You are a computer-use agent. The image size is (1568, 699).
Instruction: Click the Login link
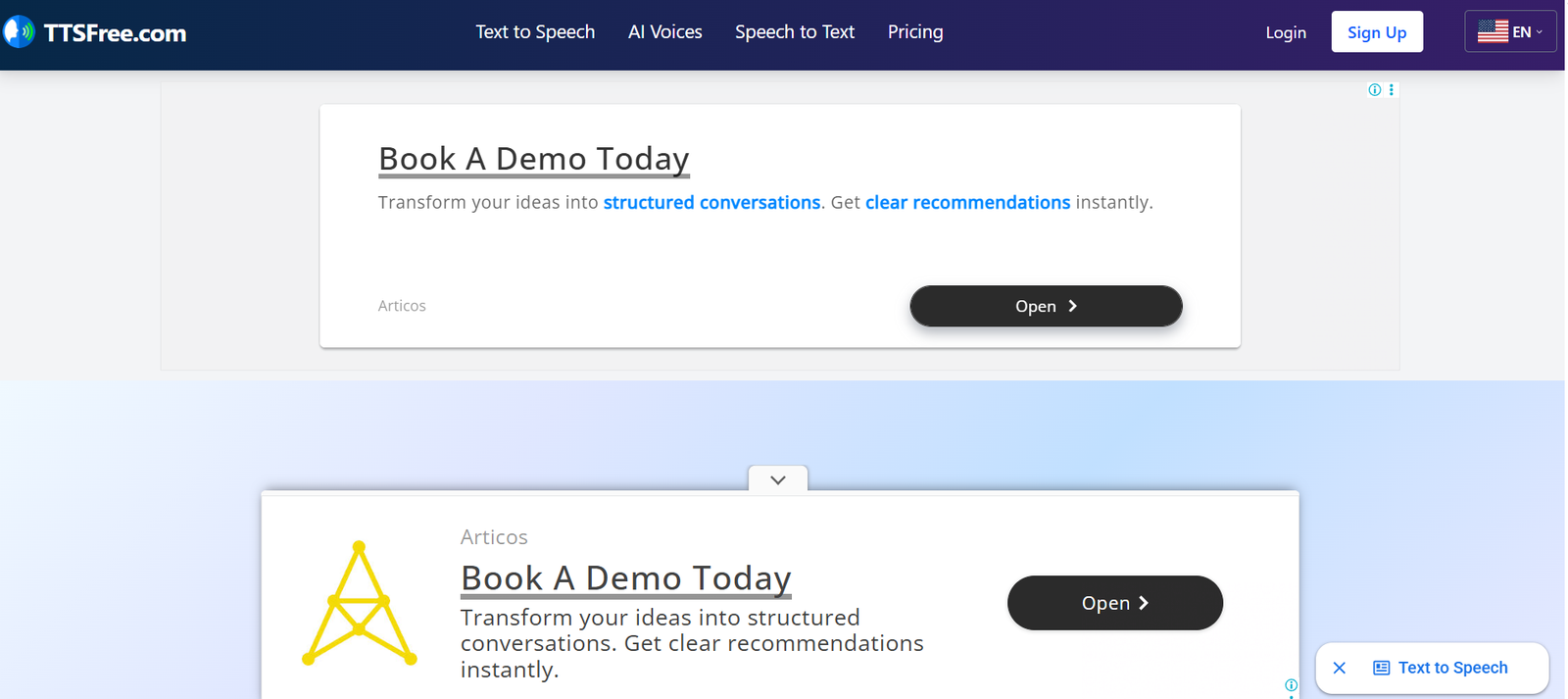pyautogui.click(x=1286, y=32)
